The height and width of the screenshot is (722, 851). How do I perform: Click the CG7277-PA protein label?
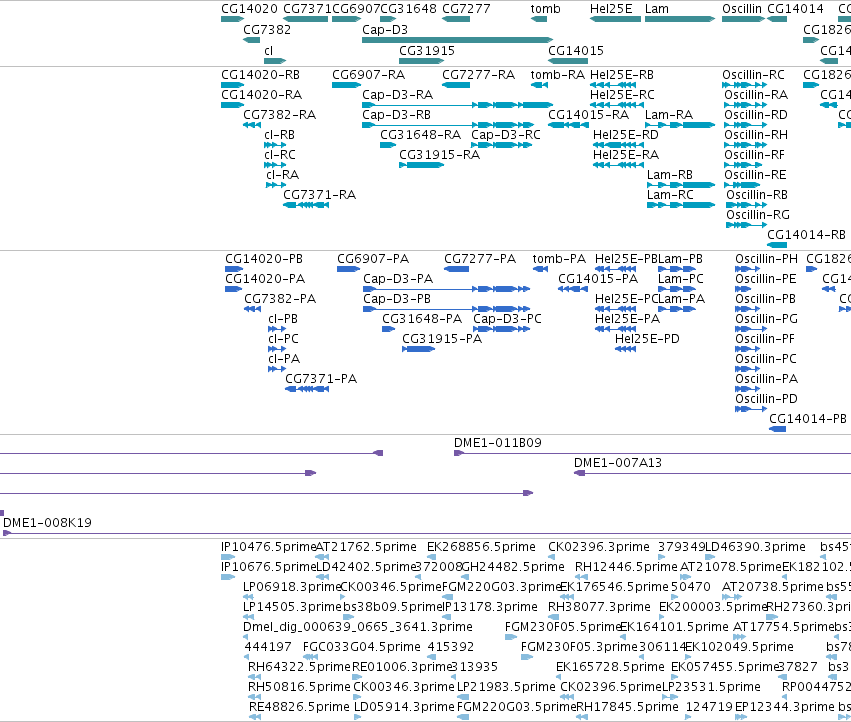pos(480,258)
